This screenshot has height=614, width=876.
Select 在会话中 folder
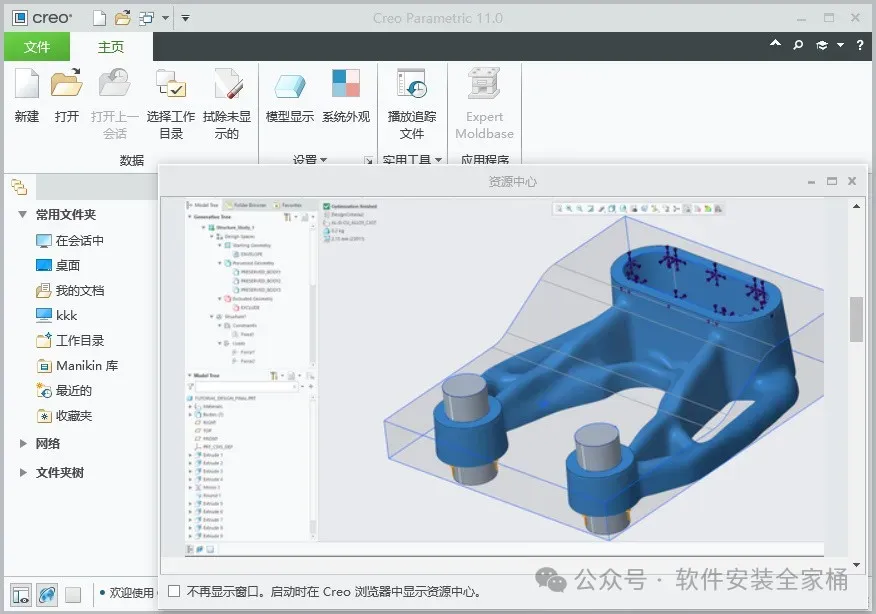(70, 241)
